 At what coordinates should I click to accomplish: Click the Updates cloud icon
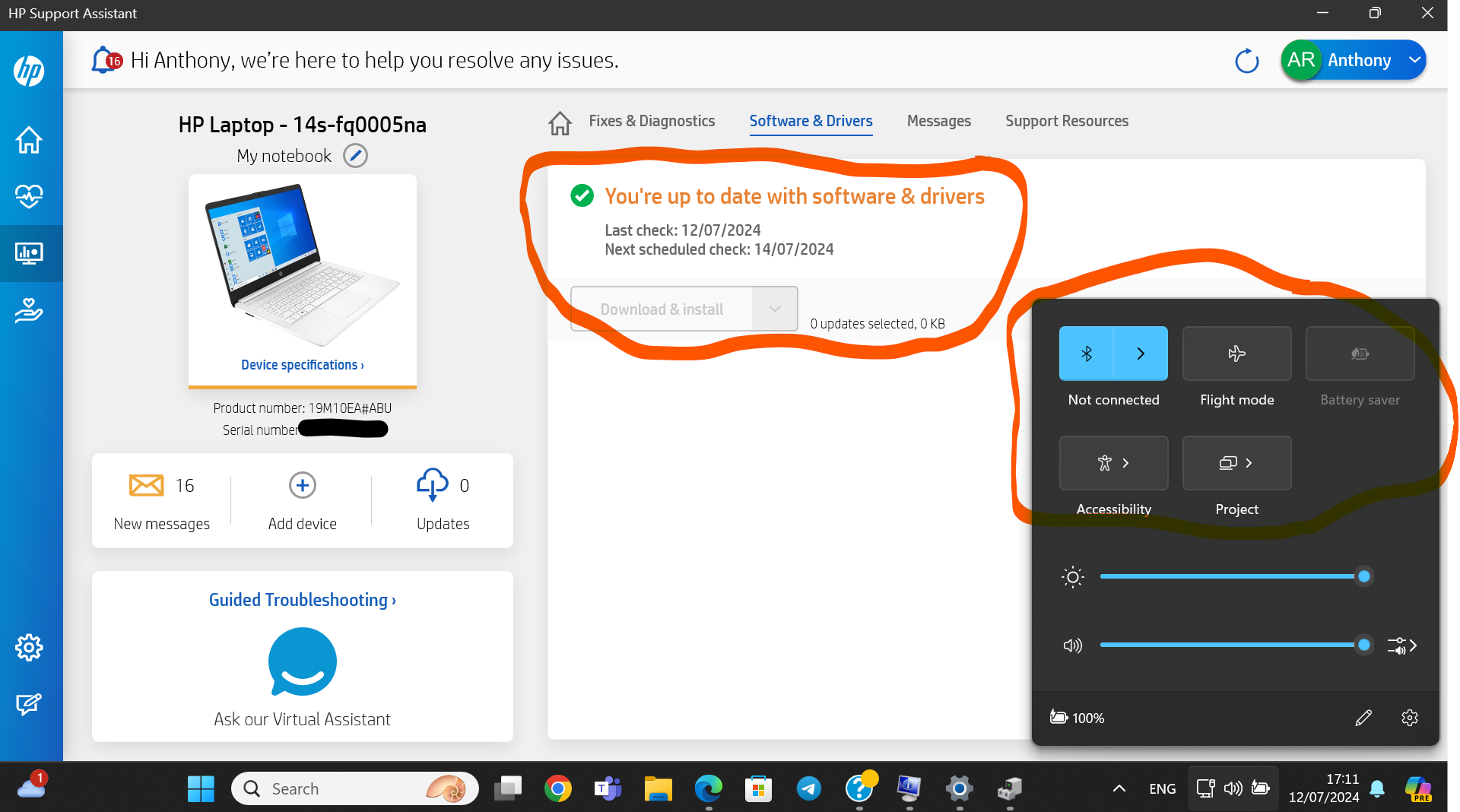tap(431, 485)
